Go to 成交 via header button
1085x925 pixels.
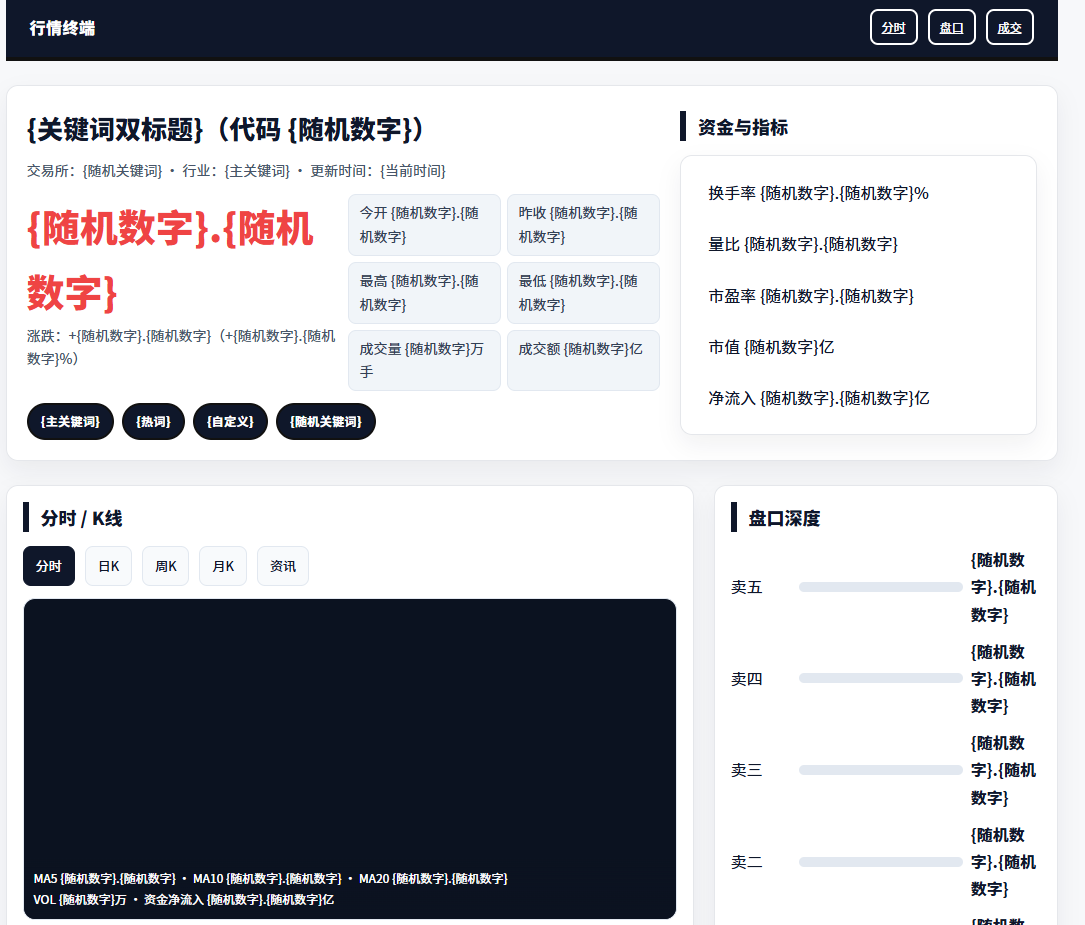tap(1009, 28)
